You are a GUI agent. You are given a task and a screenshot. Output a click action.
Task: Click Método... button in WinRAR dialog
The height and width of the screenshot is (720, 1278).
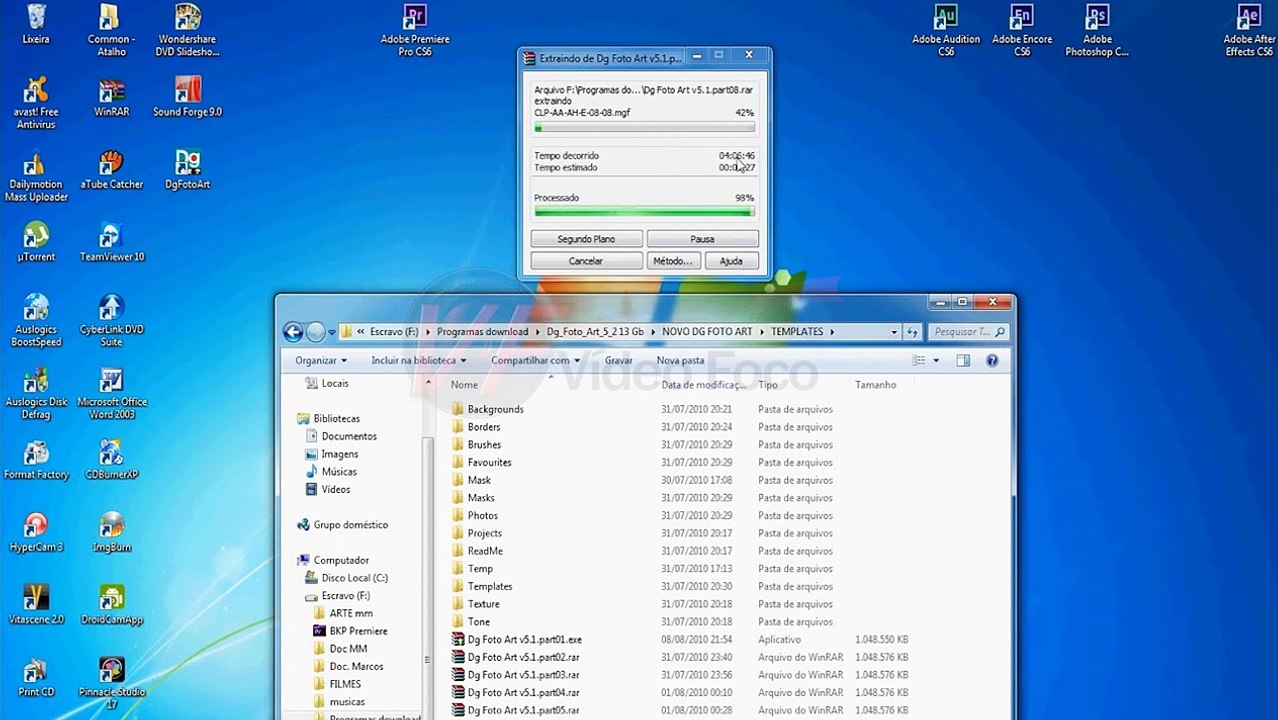point(672,261)
